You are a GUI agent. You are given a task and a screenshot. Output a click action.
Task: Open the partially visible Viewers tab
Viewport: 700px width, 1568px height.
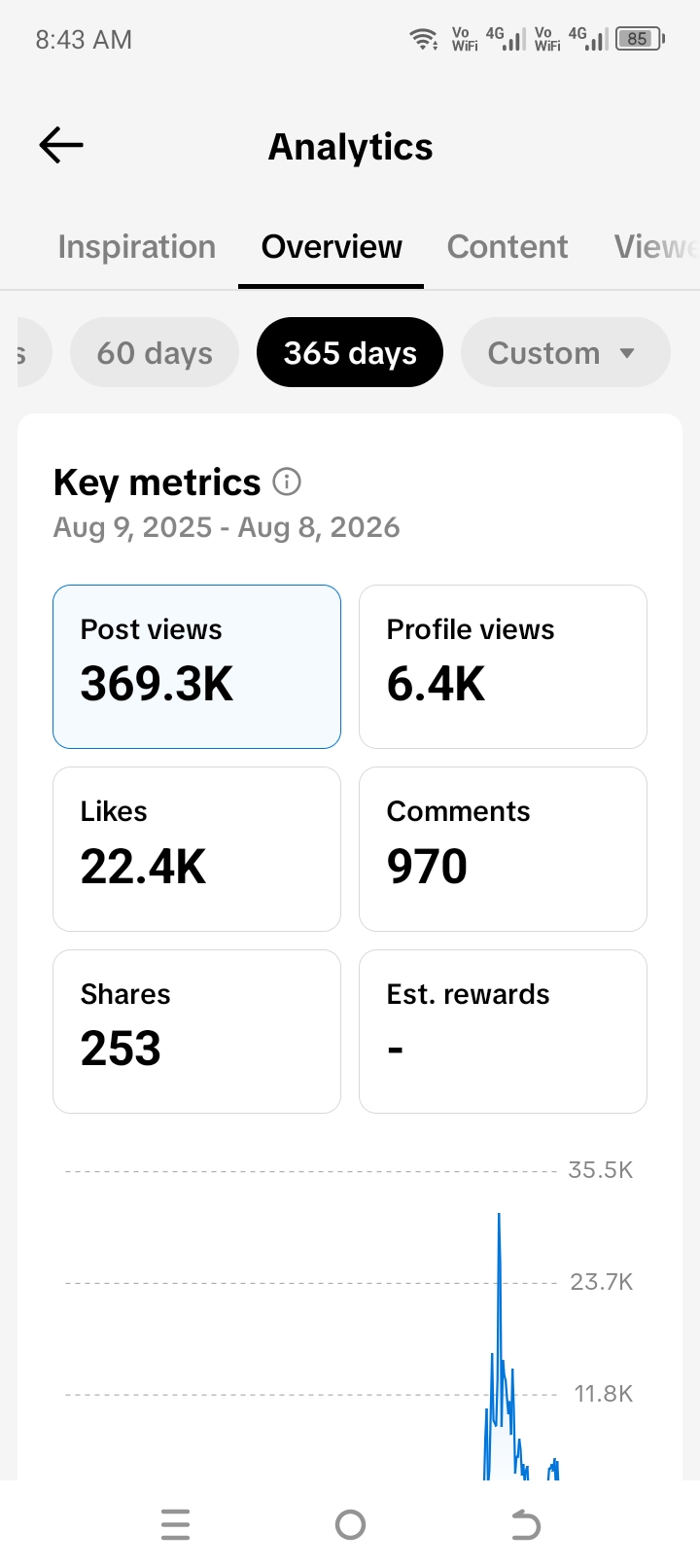(656, 247)
